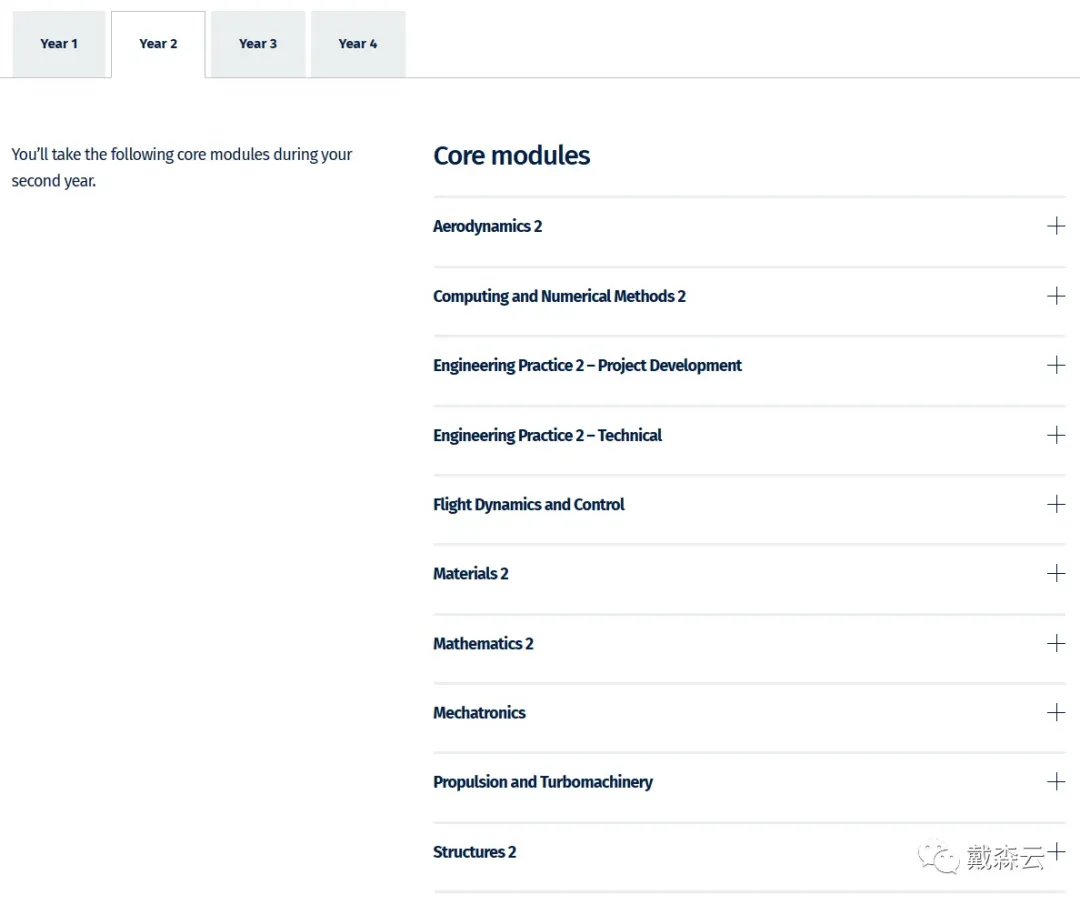The width and height of the screenshot is (1080, 905).
Task: Click plus icon for Engineering Practice 2 – Project Development
Action: [x=1055, y=365]
